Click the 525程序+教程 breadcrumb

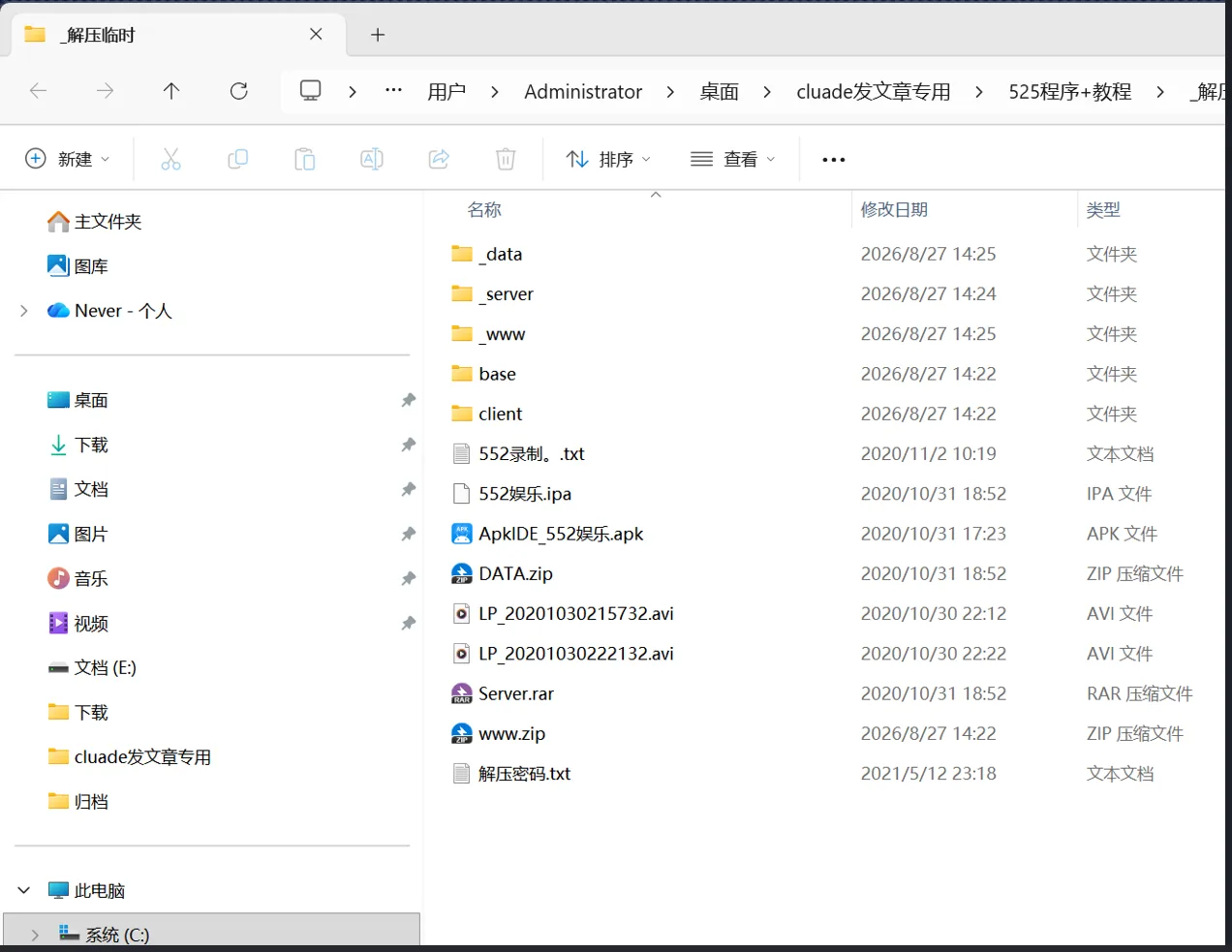1070,92
